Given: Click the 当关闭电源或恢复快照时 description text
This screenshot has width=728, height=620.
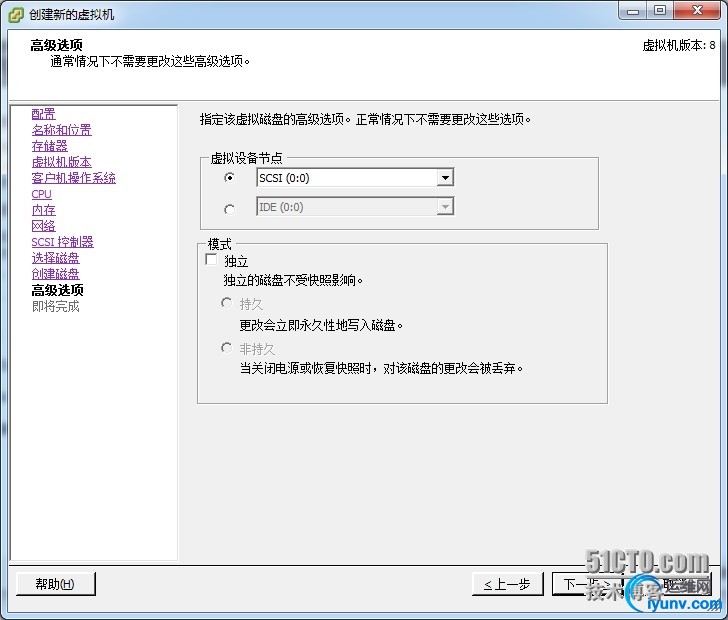Looking at the screenshot, I should point(381,368).
